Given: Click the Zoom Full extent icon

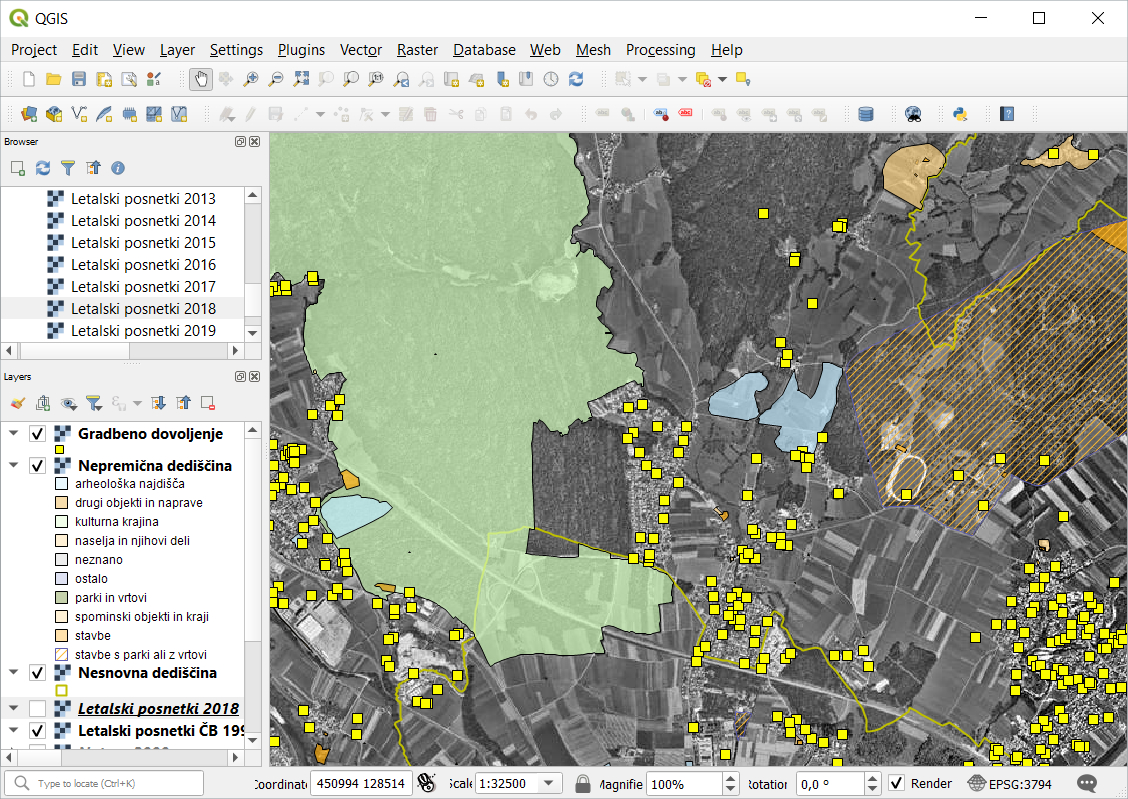Looking at the screenshot, I should pyautogui.click(x=301, y=79).
